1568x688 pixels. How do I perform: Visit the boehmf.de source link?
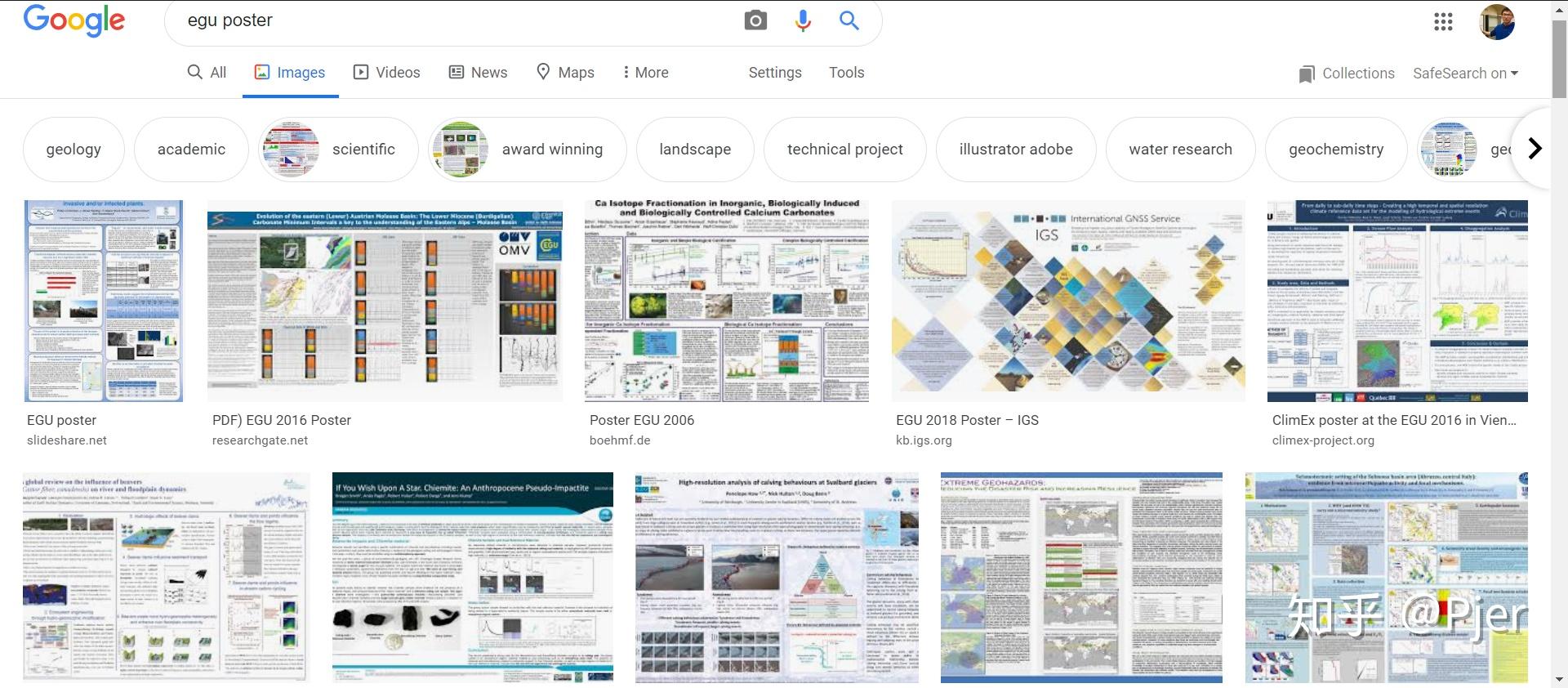(620, 440)
